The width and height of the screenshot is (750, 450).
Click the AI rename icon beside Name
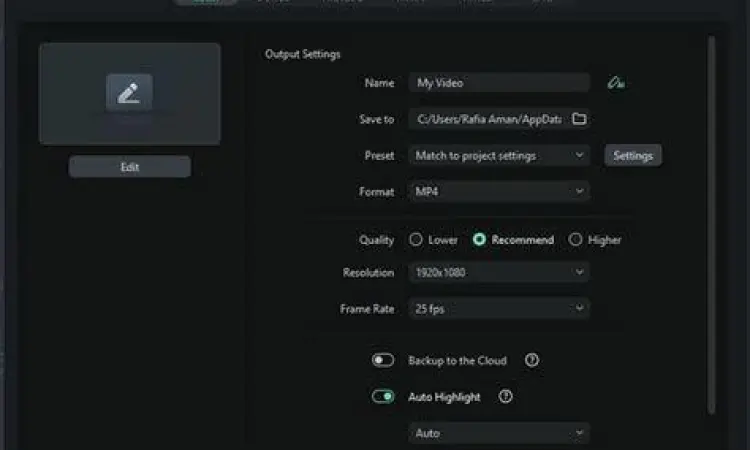615,83
